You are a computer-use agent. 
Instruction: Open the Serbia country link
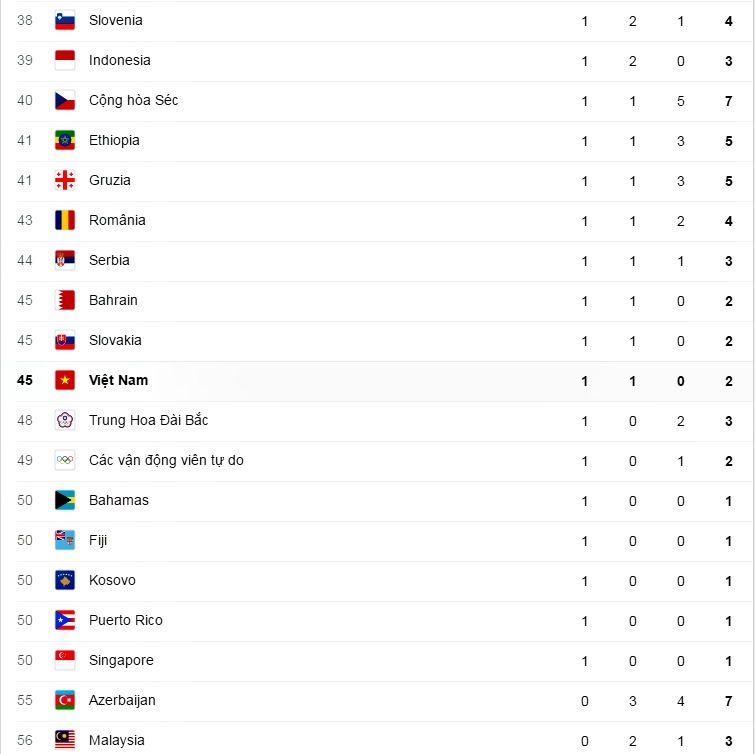click(109, 260)
